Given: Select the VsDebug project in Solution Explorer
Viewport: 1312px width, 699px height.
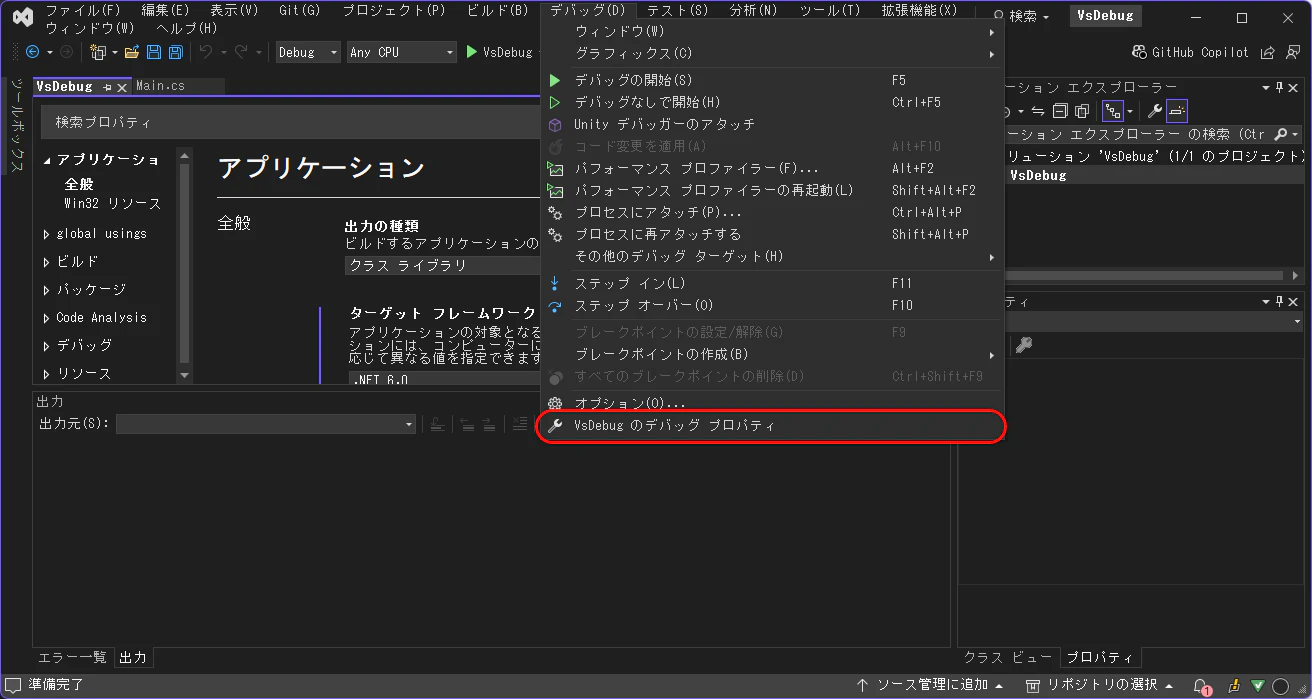Looking at the screenshot, I should coord(1038,175).
